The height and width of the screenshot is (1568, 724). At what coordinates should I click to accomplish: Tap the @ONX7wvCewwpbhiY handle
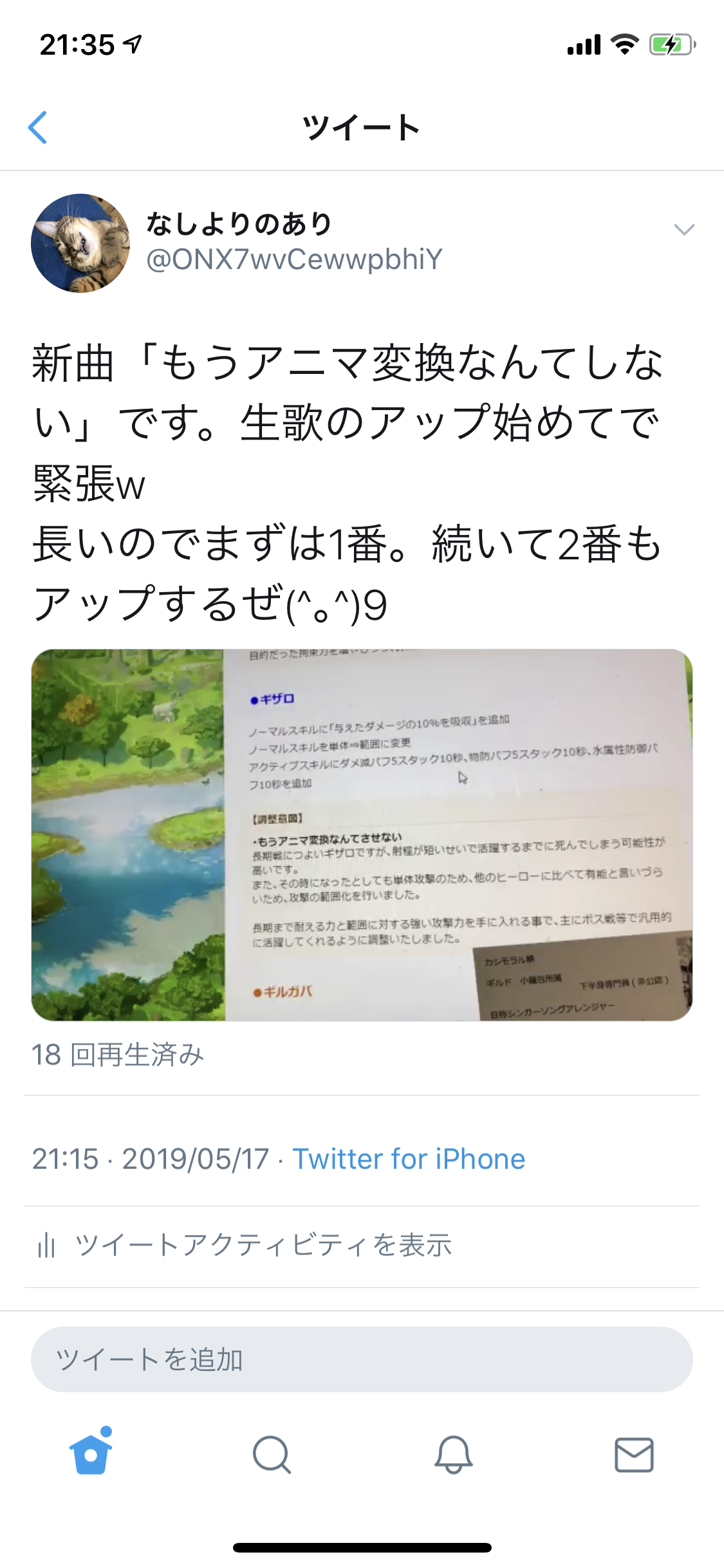pos(295,259)
